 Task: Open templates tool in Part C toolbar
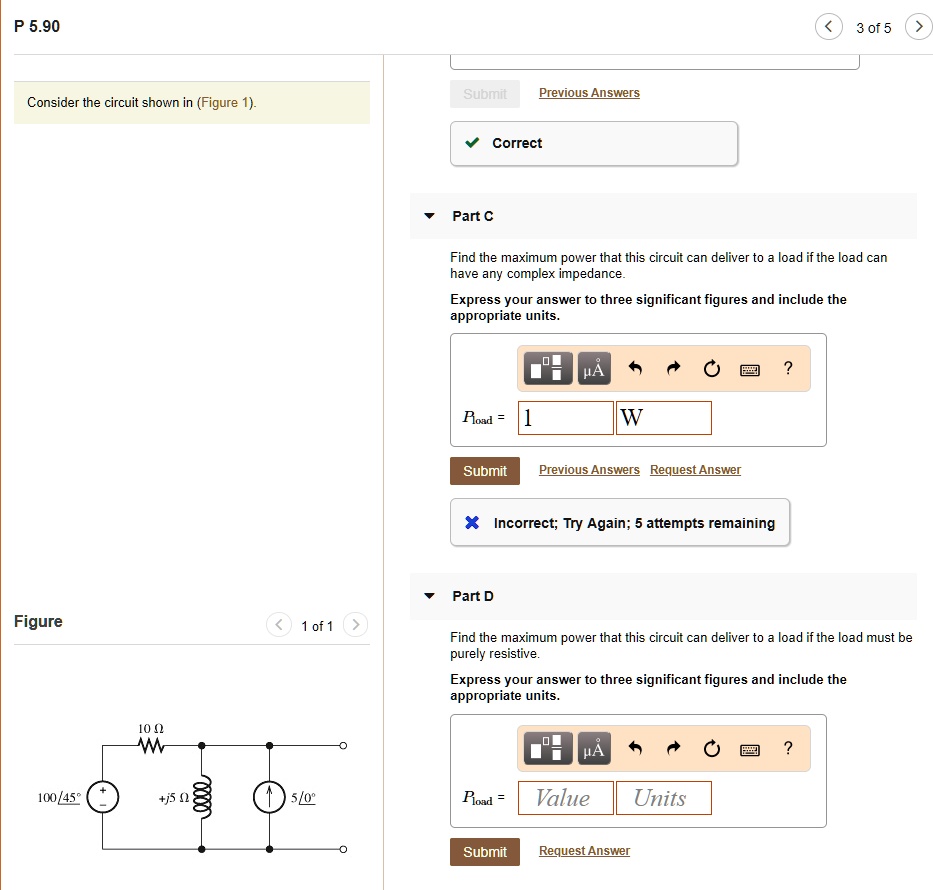point(548,368)
